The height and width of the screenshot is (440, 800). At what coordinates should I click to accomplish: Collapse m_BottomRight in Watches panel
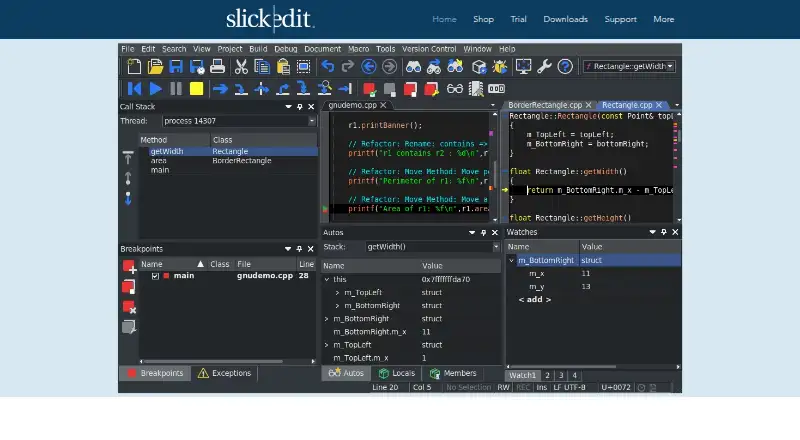pos(511,260)
